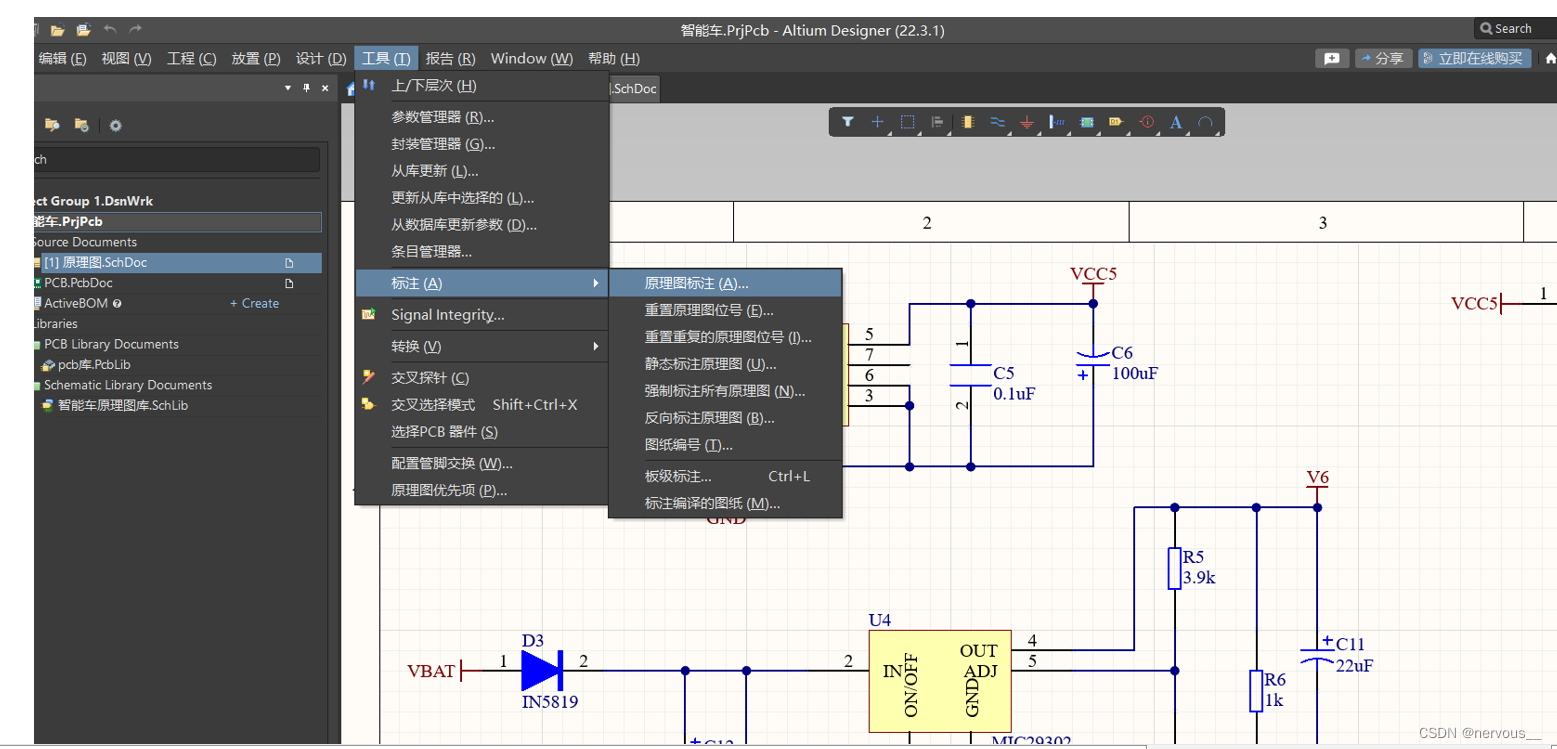Open the place part icon on the toolbar
The image size is (1557, 749).
968,122
